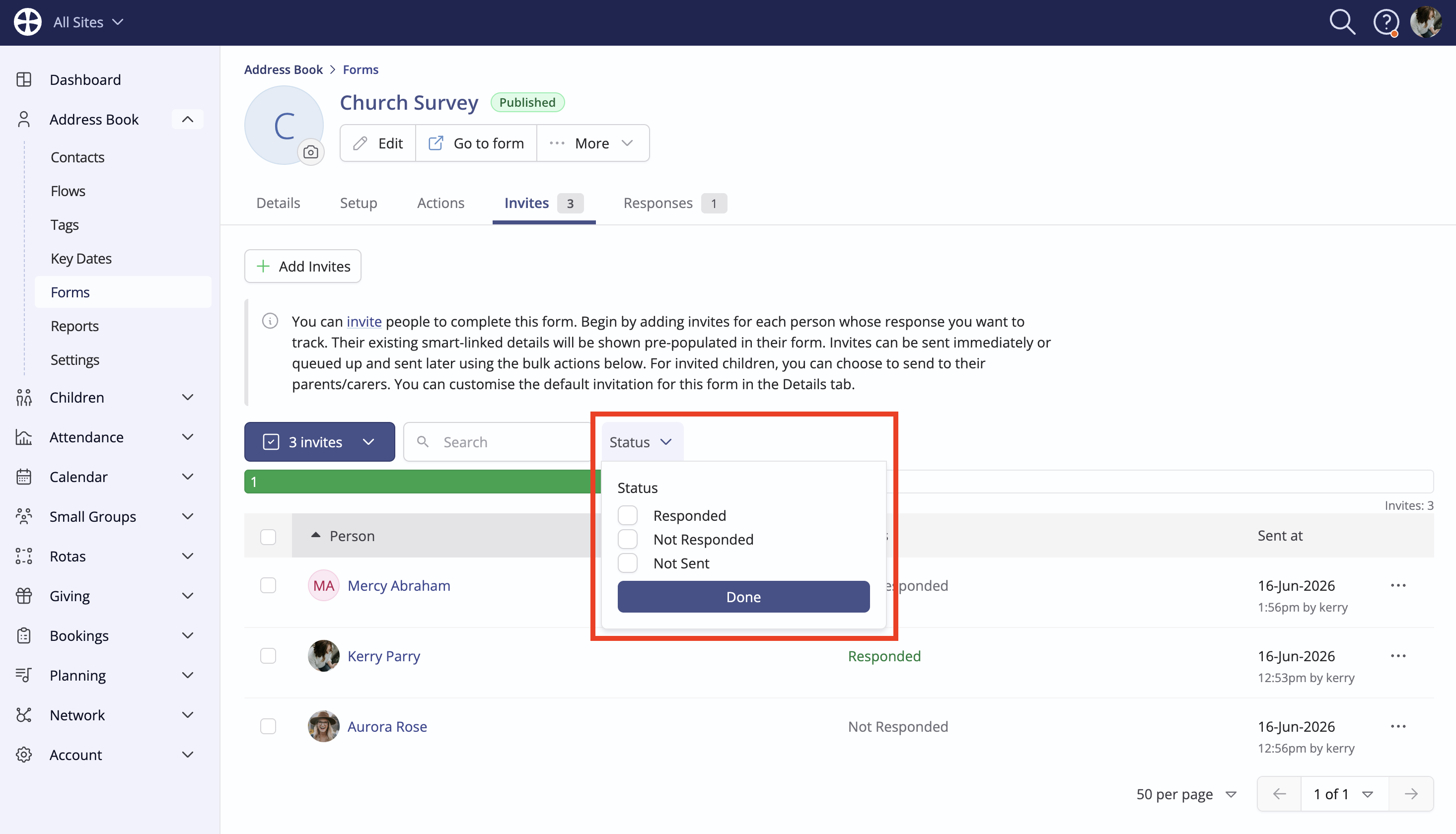
Task: Click Kerry Parry's avatar photo
Action: pyautogui.click(x=324, y=656)
